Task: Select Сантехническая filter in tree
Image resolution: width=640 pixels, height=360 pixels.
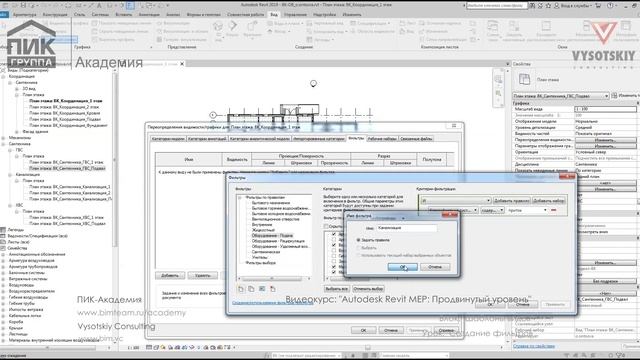Action: (265, 252)
